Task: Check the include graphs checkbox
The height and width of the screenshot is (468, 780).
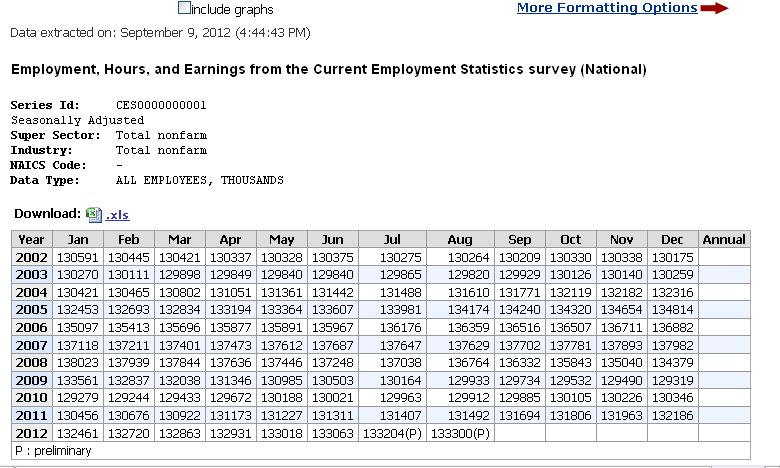Action: coord(183,8)
